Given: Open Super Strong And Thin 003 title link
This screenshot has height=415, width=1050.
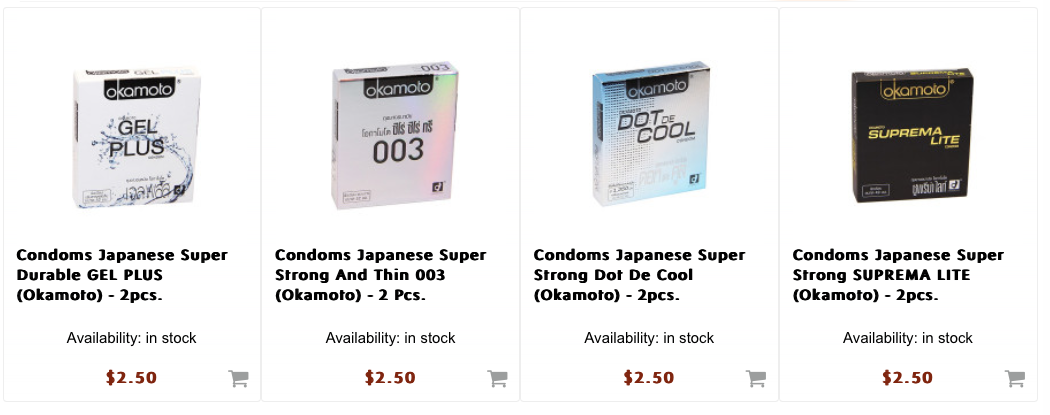Looking at the screenshot, I should click(x=360, y=275).
